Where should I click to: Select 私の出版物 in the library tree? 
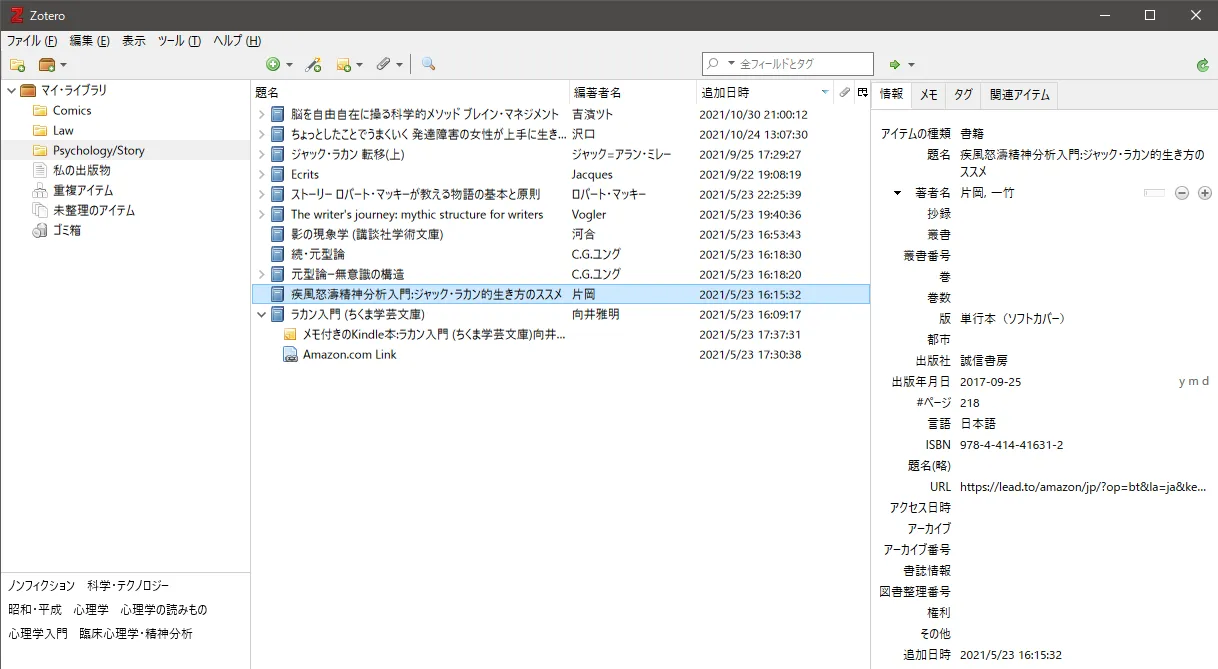[81, 170]
